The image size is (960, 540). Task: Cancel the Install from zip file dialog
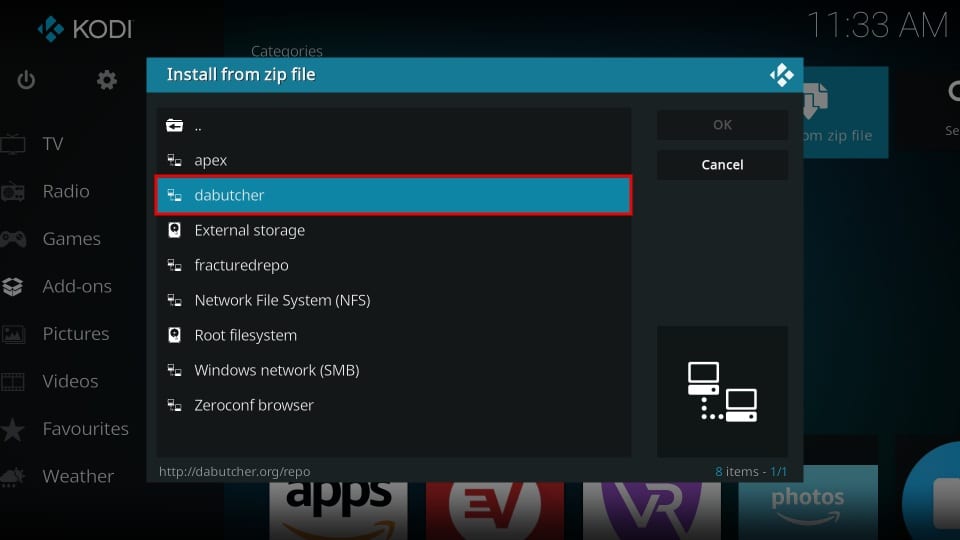click(x=722, y=165)
